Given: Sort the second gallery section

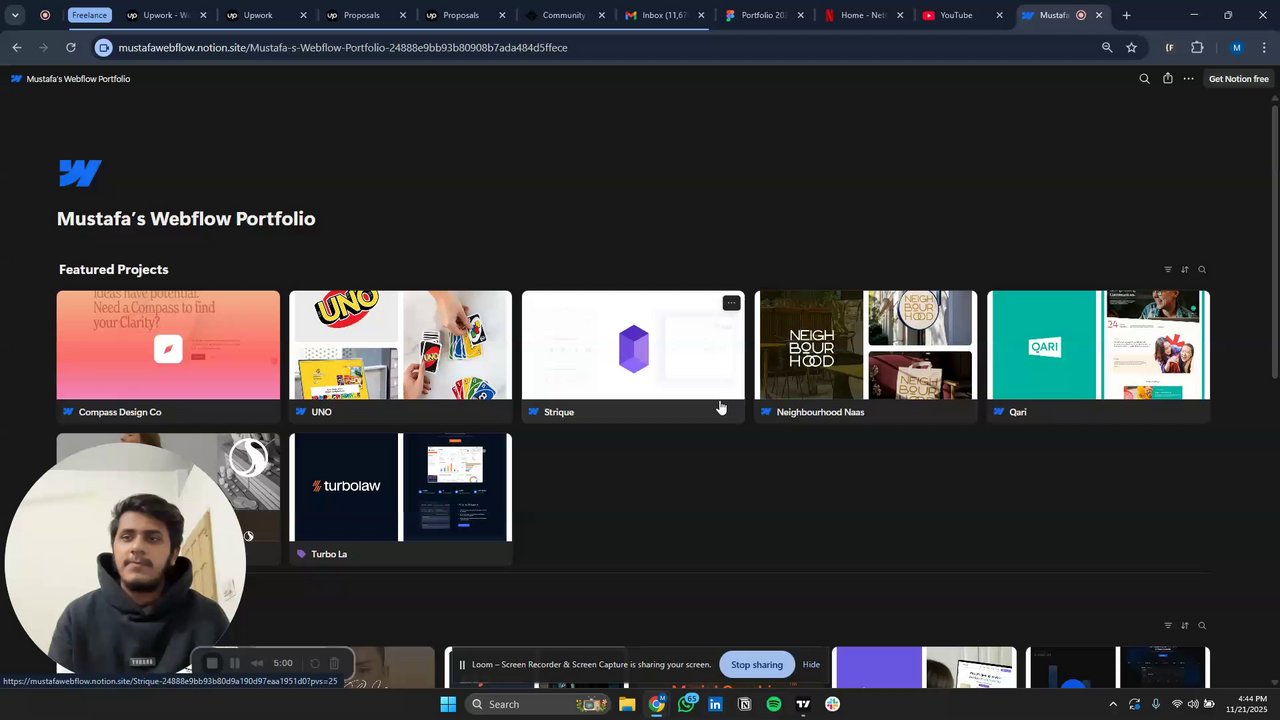Looking at the screenshot, I should [1185, 626].
